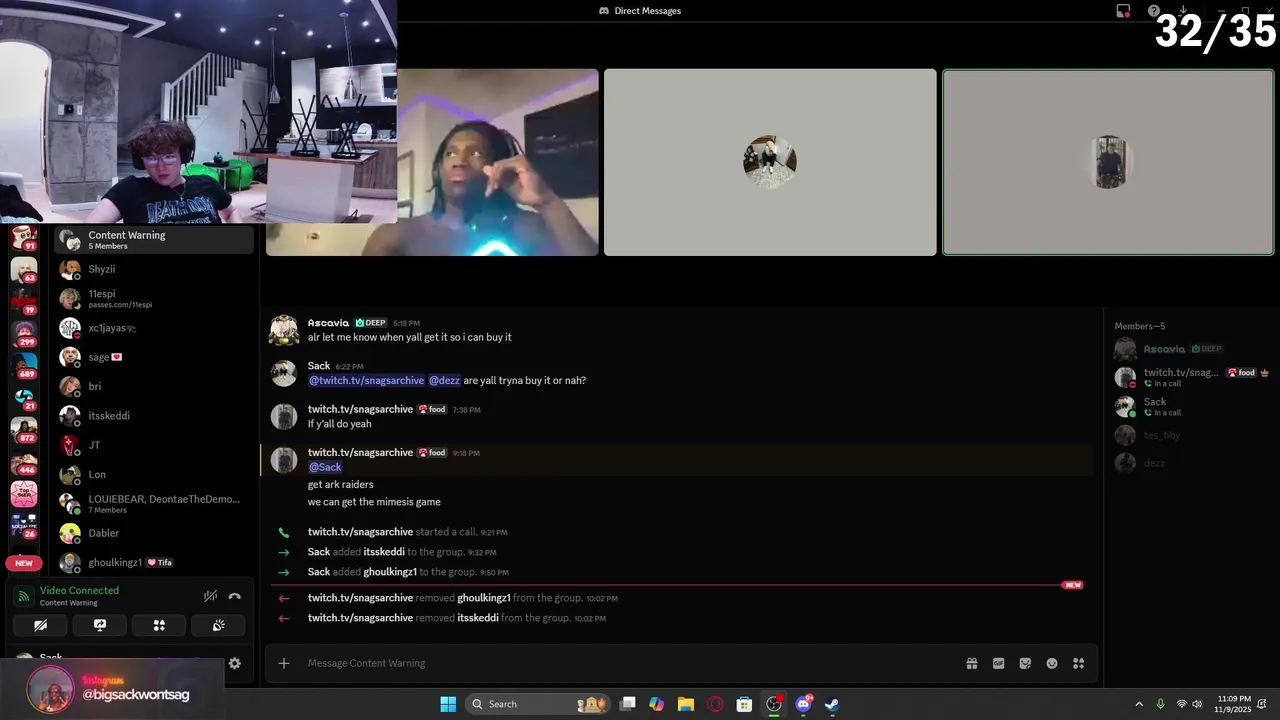Attach file with plus button

tap(284, 663)
